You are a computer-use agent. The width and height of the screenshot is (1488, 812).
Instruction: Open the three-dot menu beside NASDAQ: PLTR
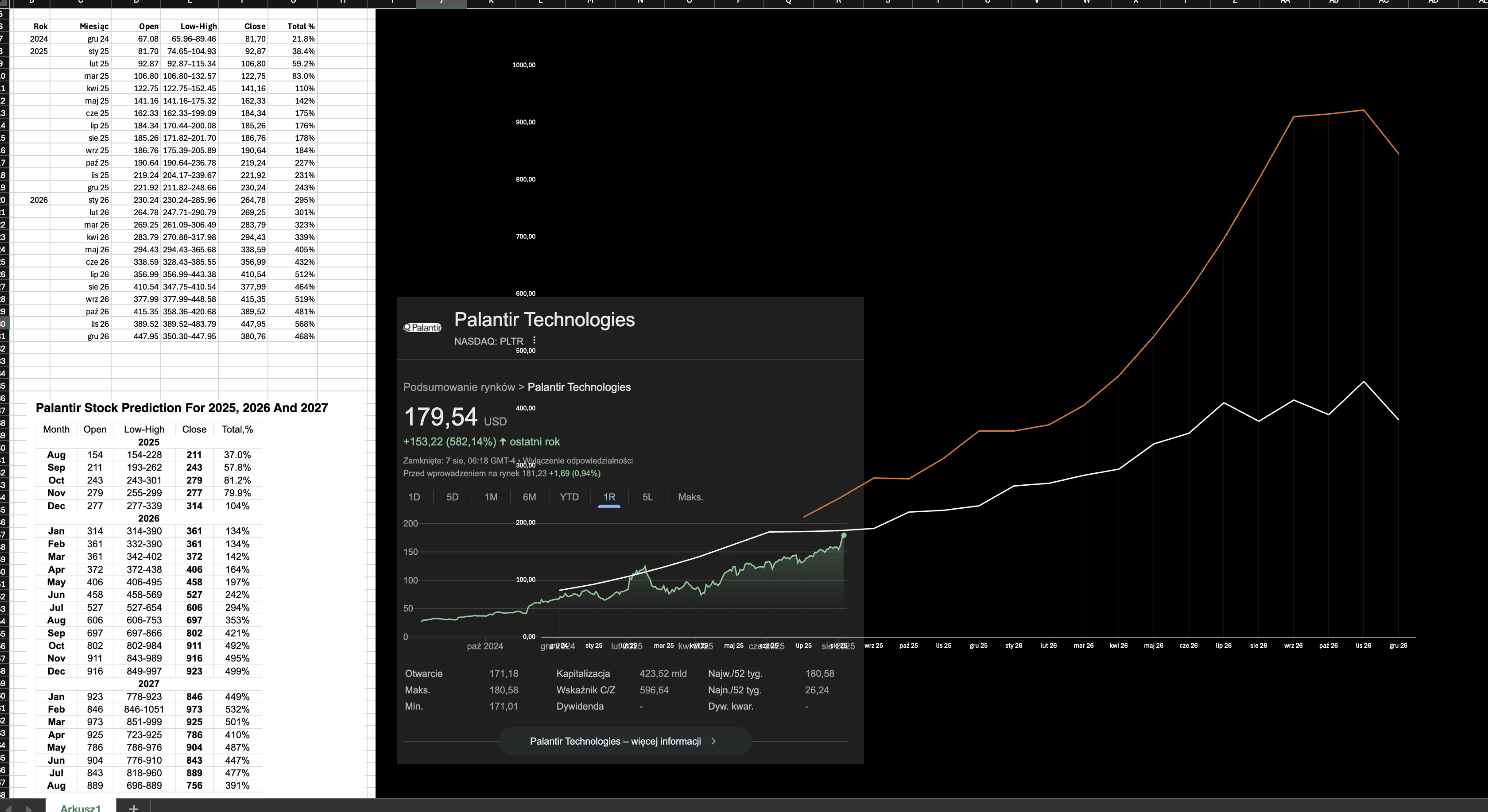[x=534, y=341]
